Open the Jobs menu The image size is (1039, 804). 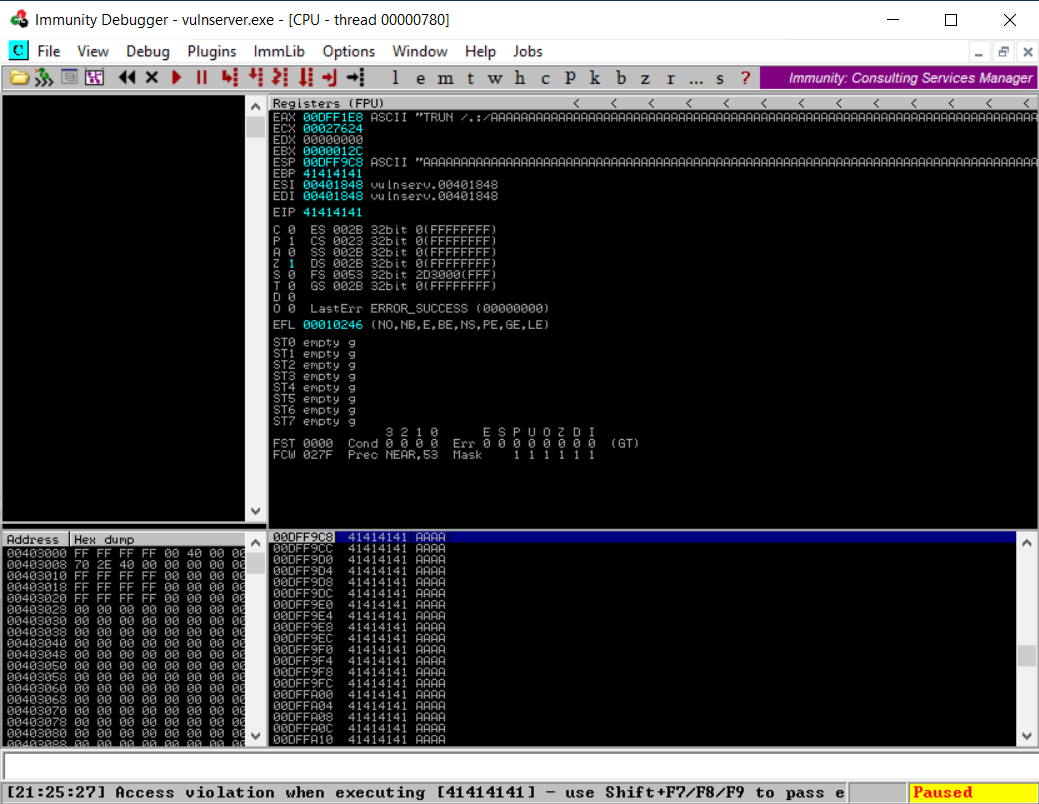[527, 51]
